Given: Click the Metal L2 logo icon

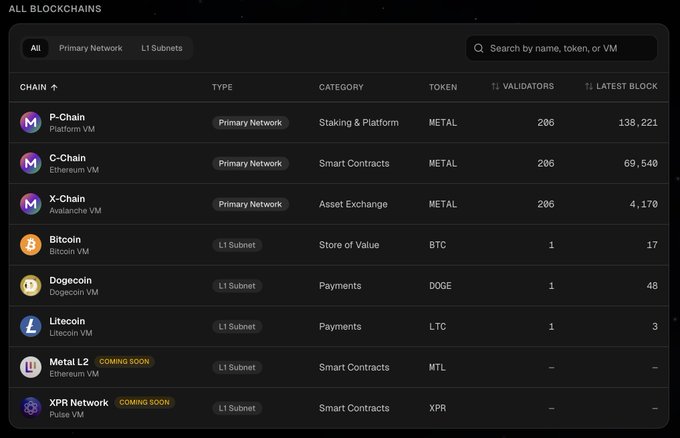Looking at the screenshot, I should pos(31,367).
